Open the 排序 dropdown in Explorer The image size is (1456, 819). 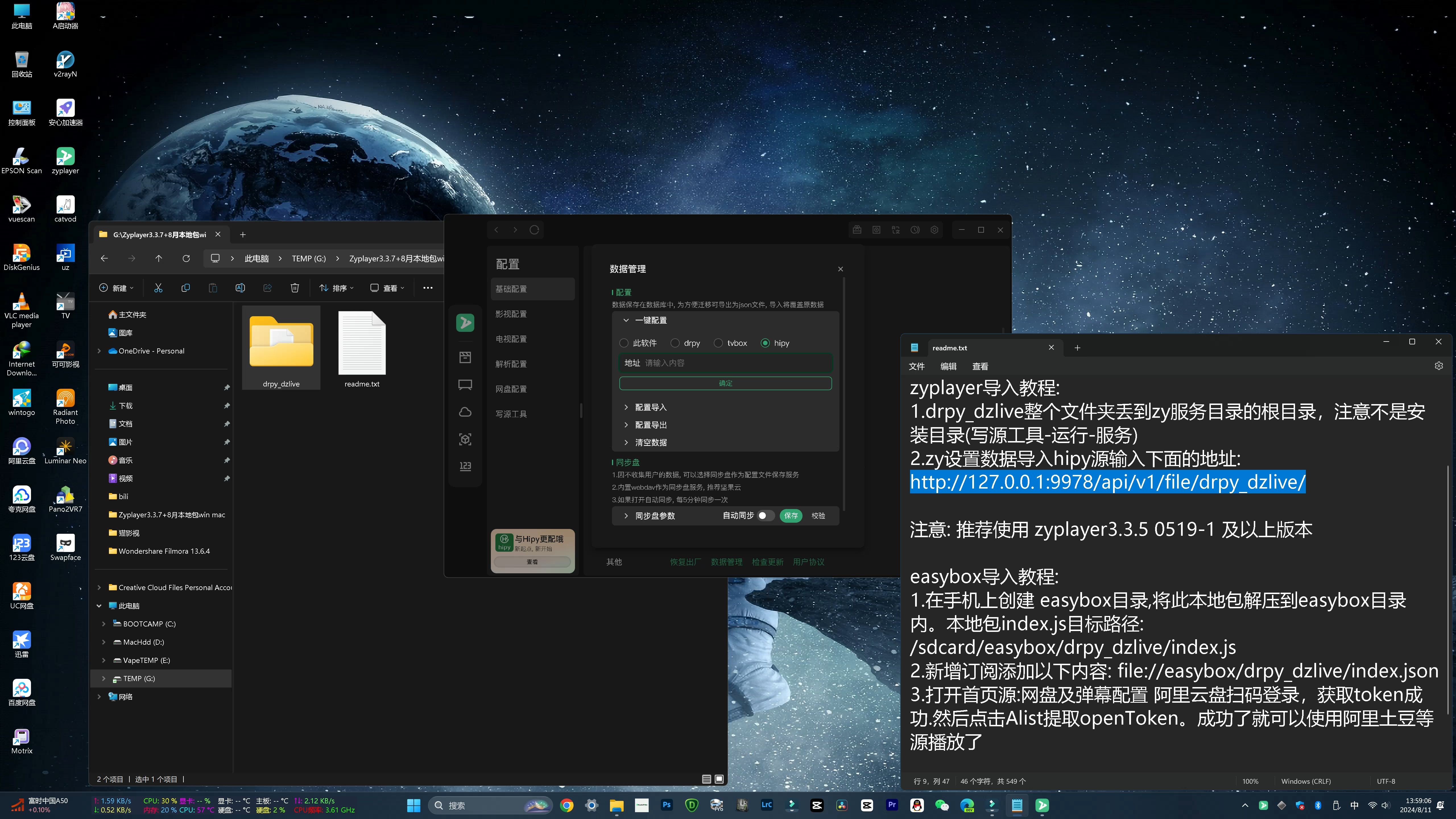tap(337, 288)
